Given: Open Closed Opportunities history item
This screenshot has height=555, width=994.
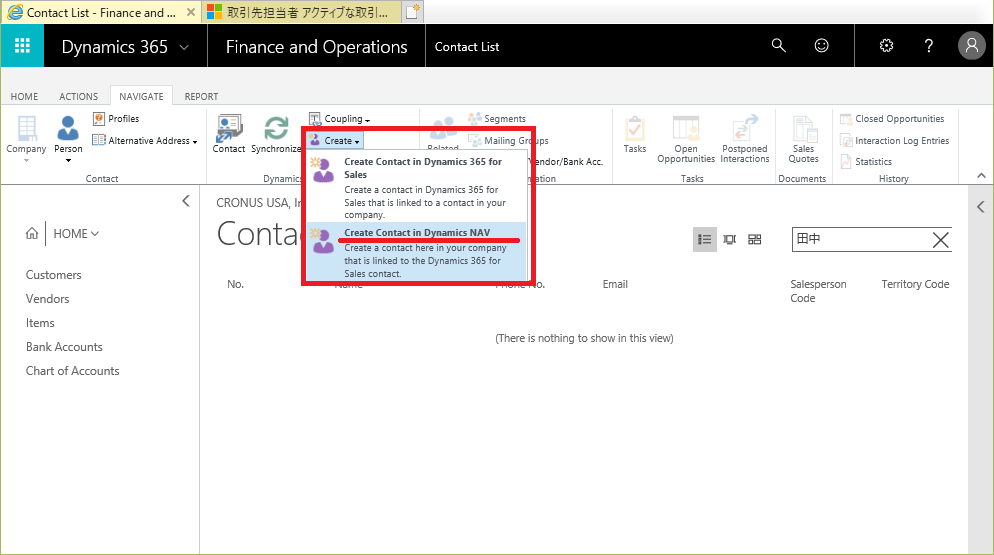Looking at the screenshot, I should tap(892, 119).
